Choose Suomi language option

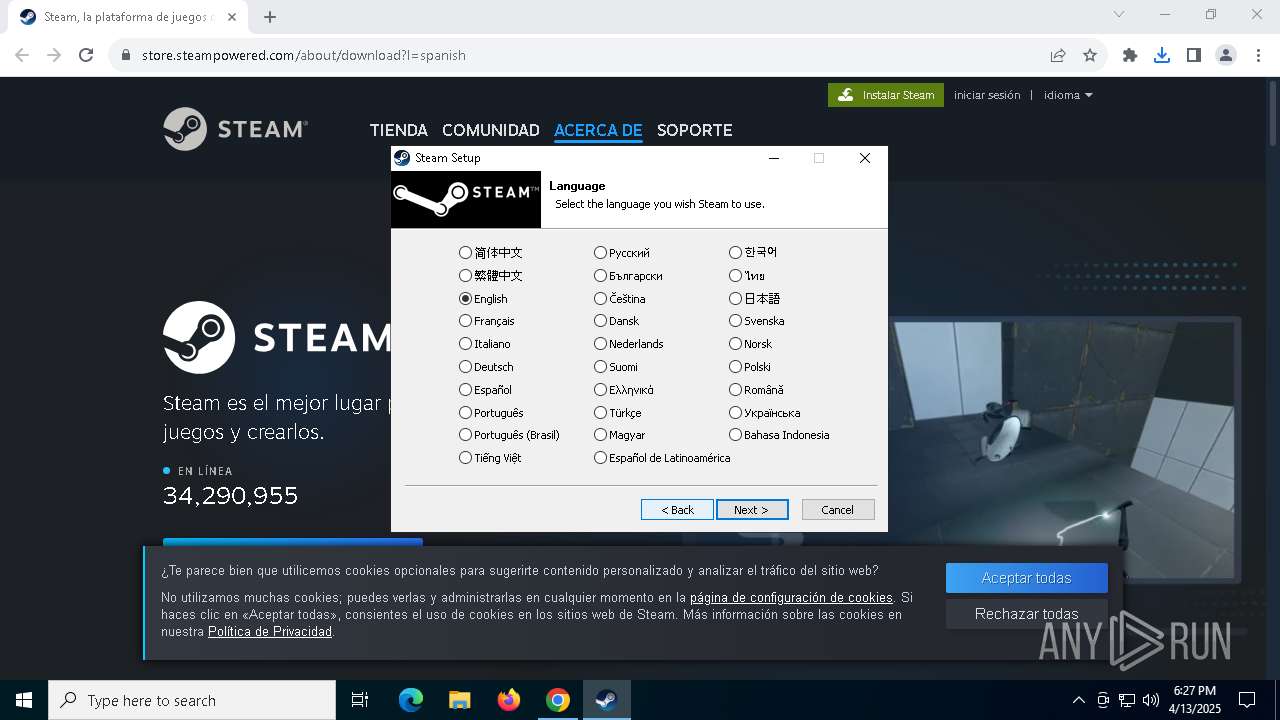tap(616, 367)
